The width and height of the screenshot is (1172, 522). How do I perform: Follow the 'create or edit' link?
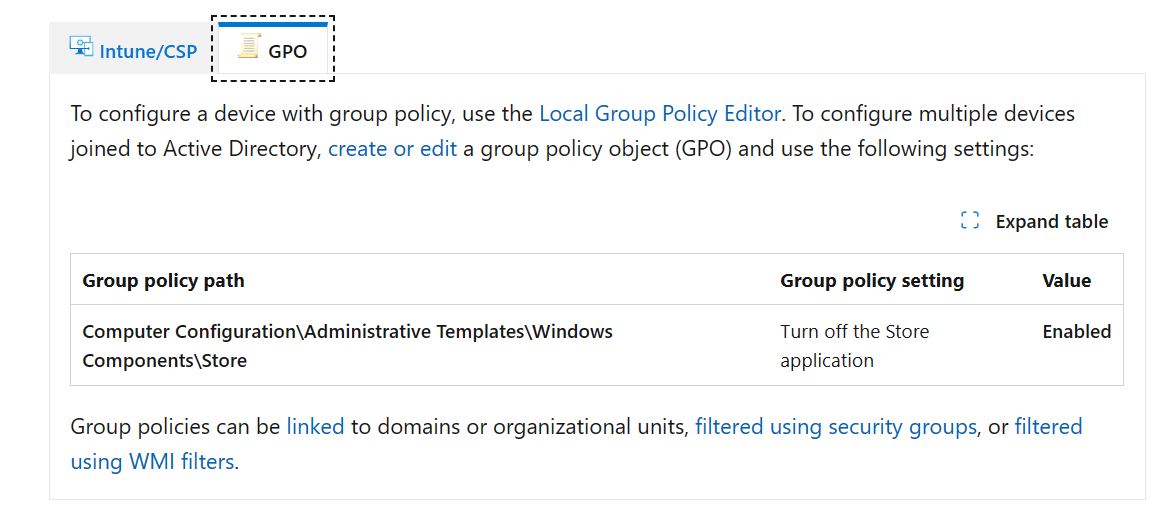point(392,149)
